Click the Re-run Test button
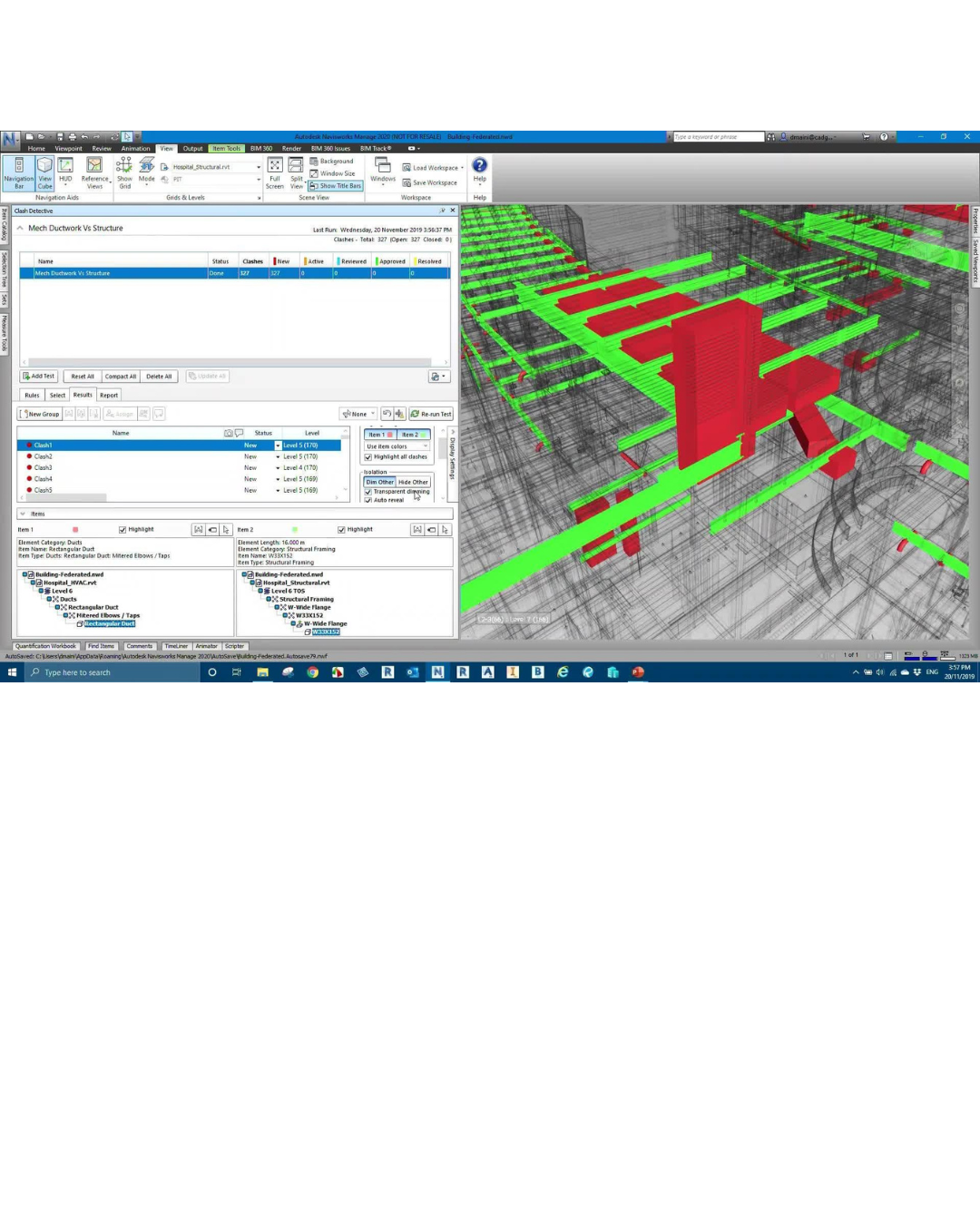The height and width of the screenshot is (1225, 980). pyautogui.click(x=431, y=414)
